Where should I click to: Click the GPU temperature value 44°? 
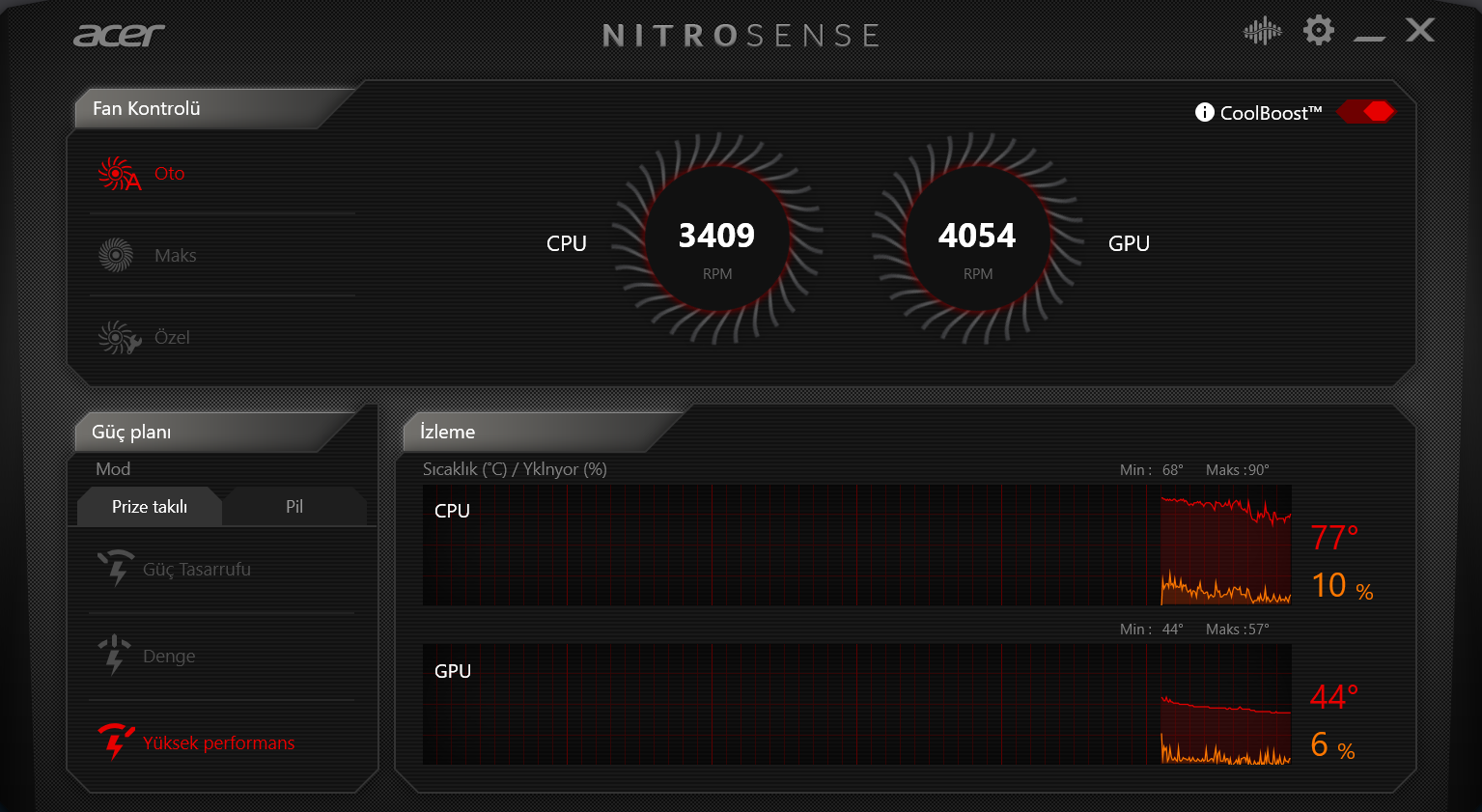pos(1334,696)
